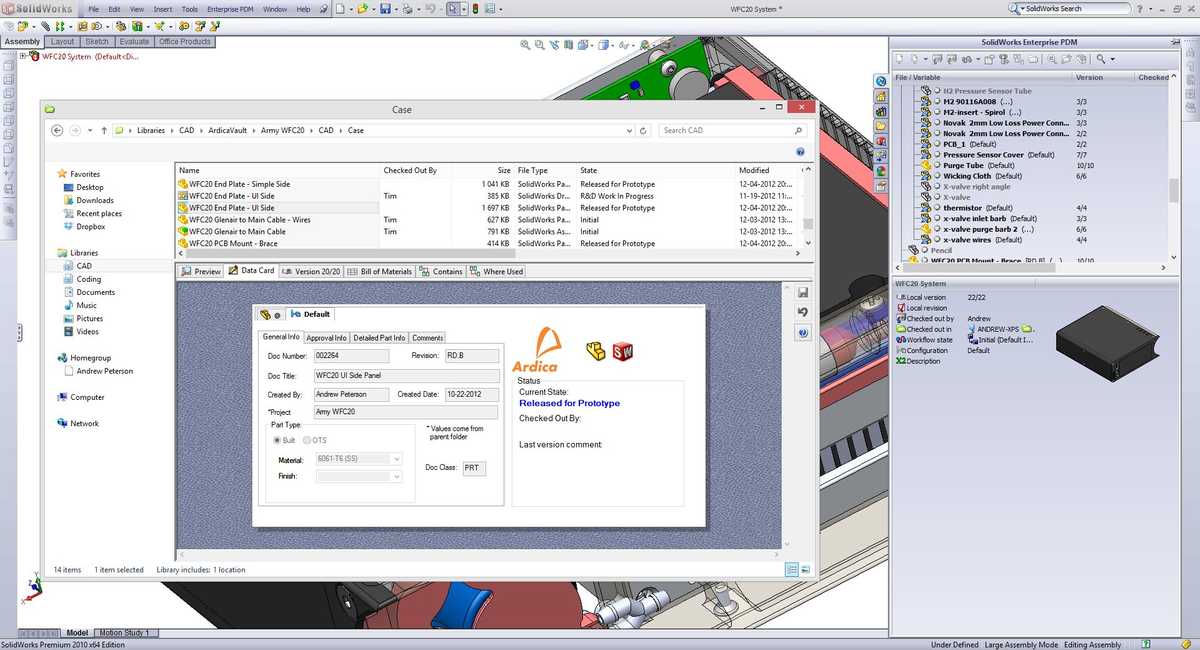
Task: Switch to the Sketch tab
Action: coord(97,42)
